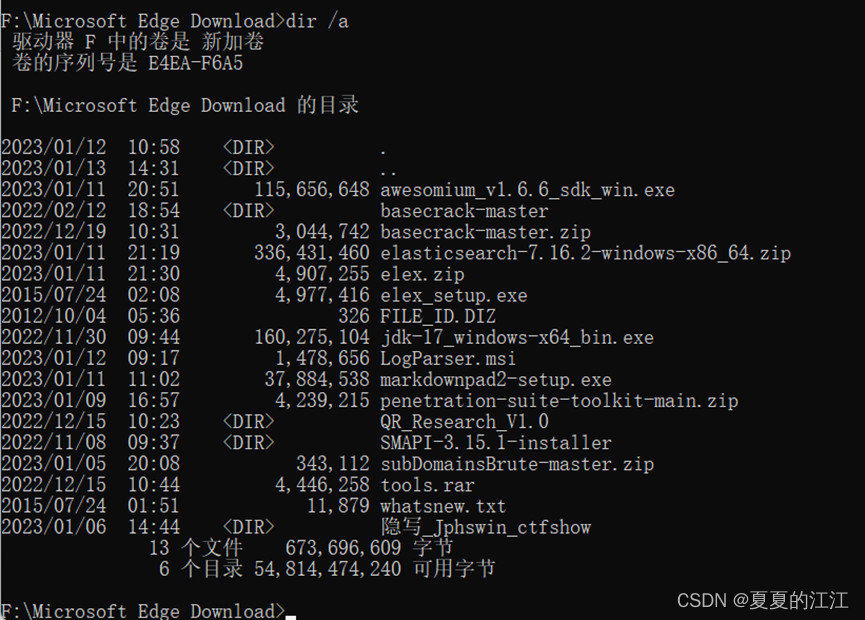
Task: Click the elex.zip filename
Action: (422, 274)
